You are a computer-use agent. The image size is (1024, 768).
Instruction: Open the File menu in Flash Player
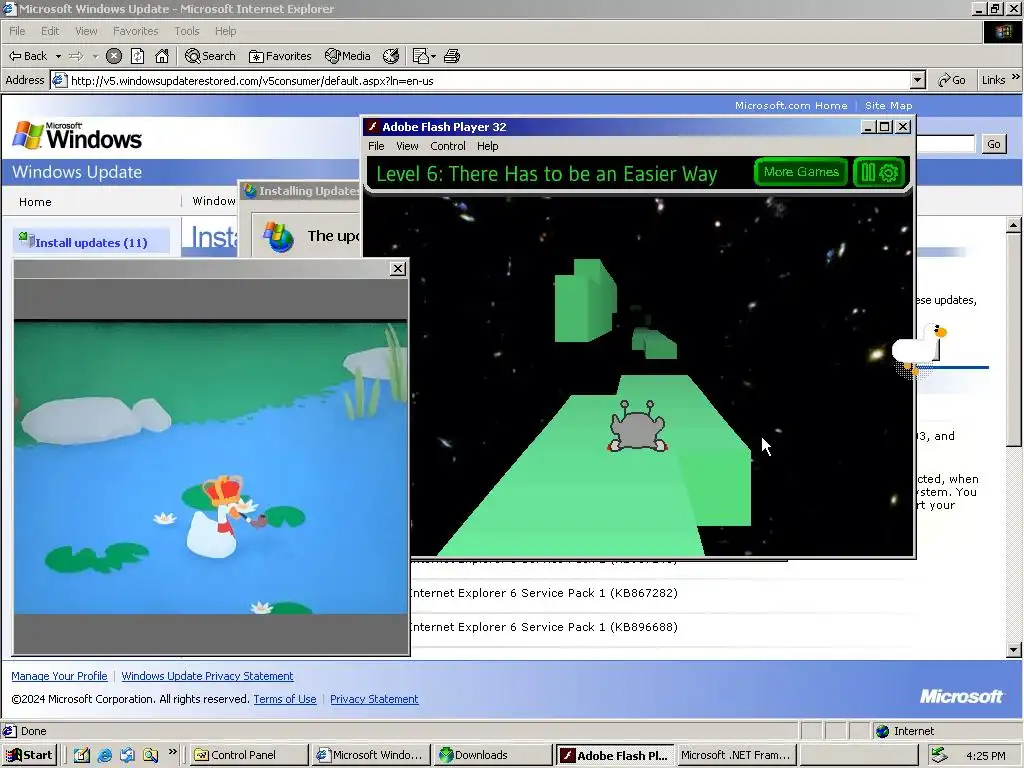click(x=376, y=146)
